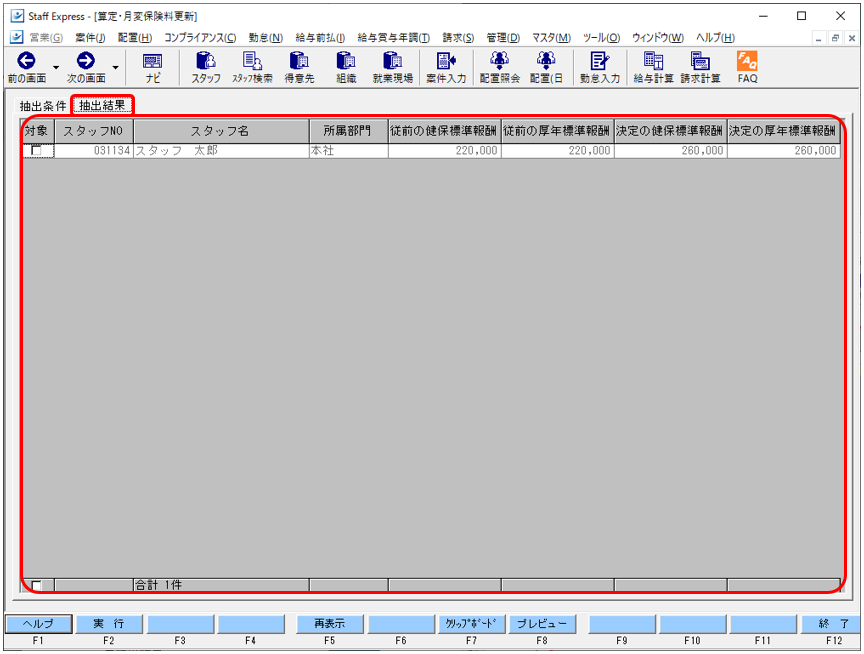The image size is (864, 654).
Task: Open スタッフ検索 staff search icon
Action: [252, 67]
